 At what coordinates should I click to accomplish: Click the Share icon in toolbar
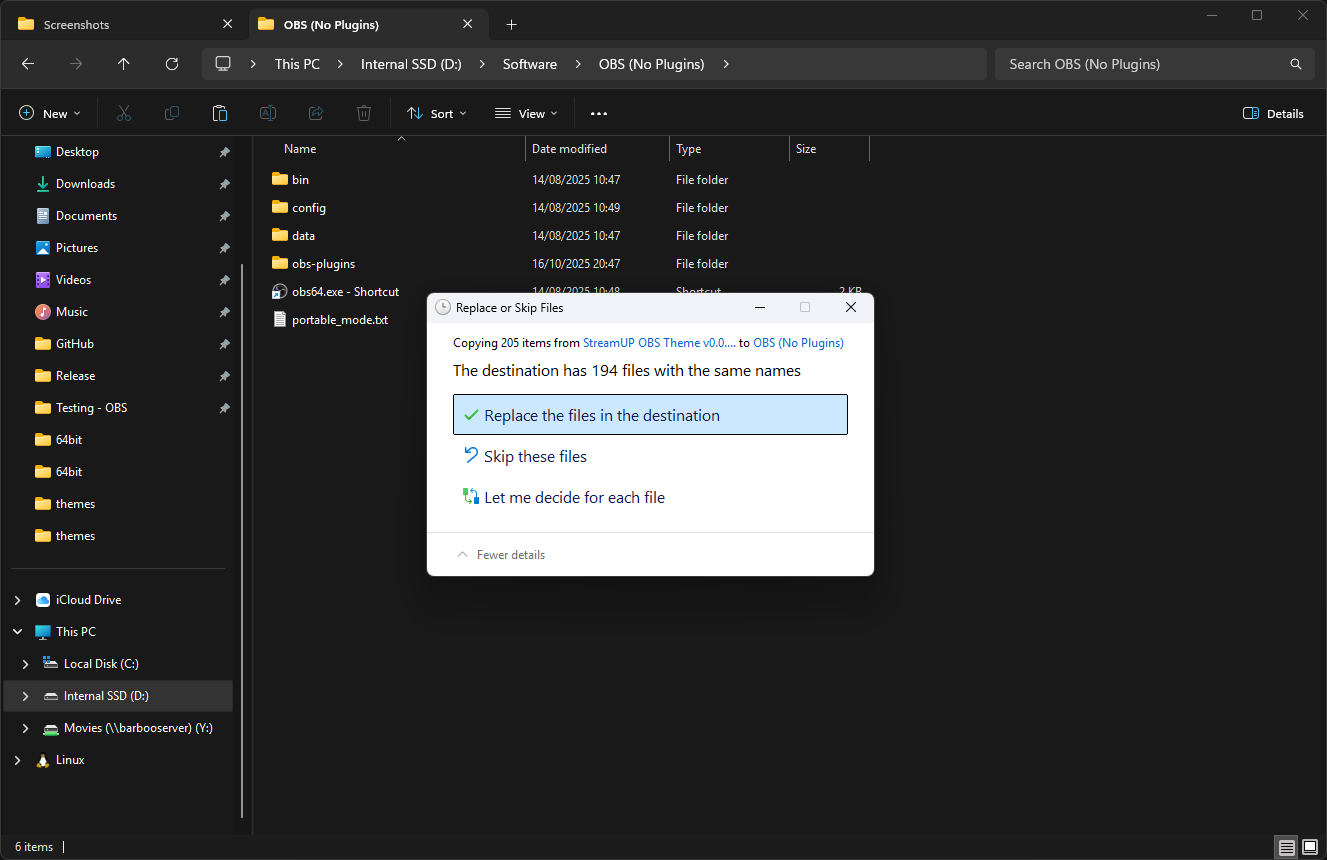316,113
